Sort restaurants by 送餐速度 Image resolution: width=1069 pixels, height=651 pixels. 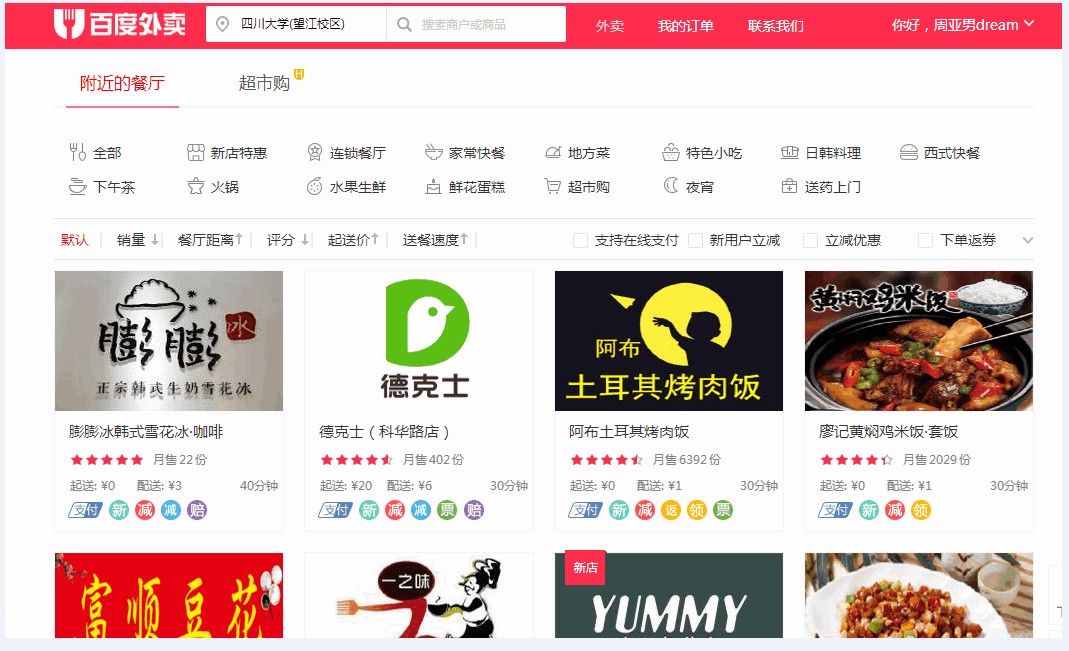pos(435,240)
